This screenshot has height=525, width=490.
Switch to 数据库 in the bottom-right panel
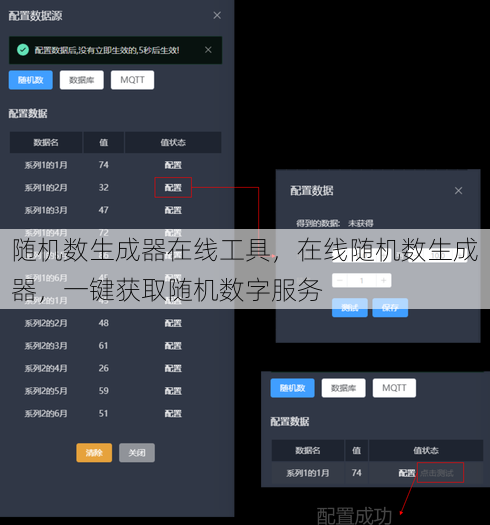pyautogui.click(x=344, y=388)
